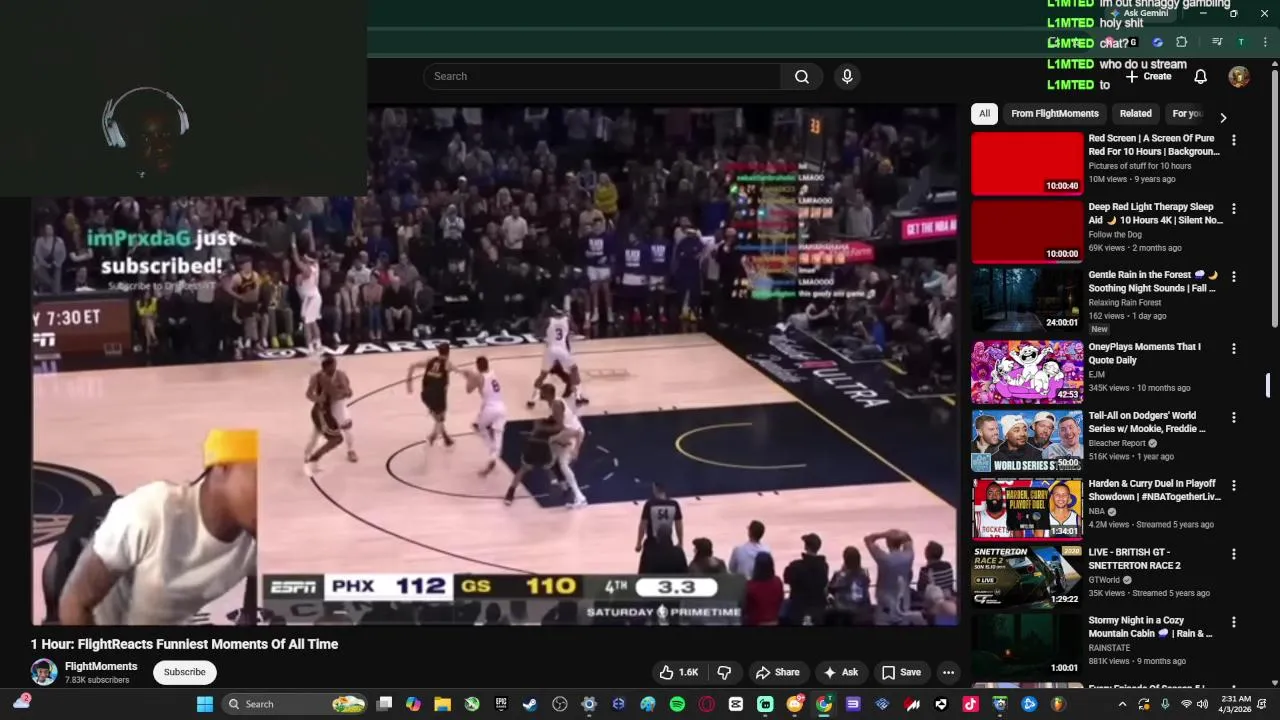Open the YouTube account avatar menu

coord(1239,76)
